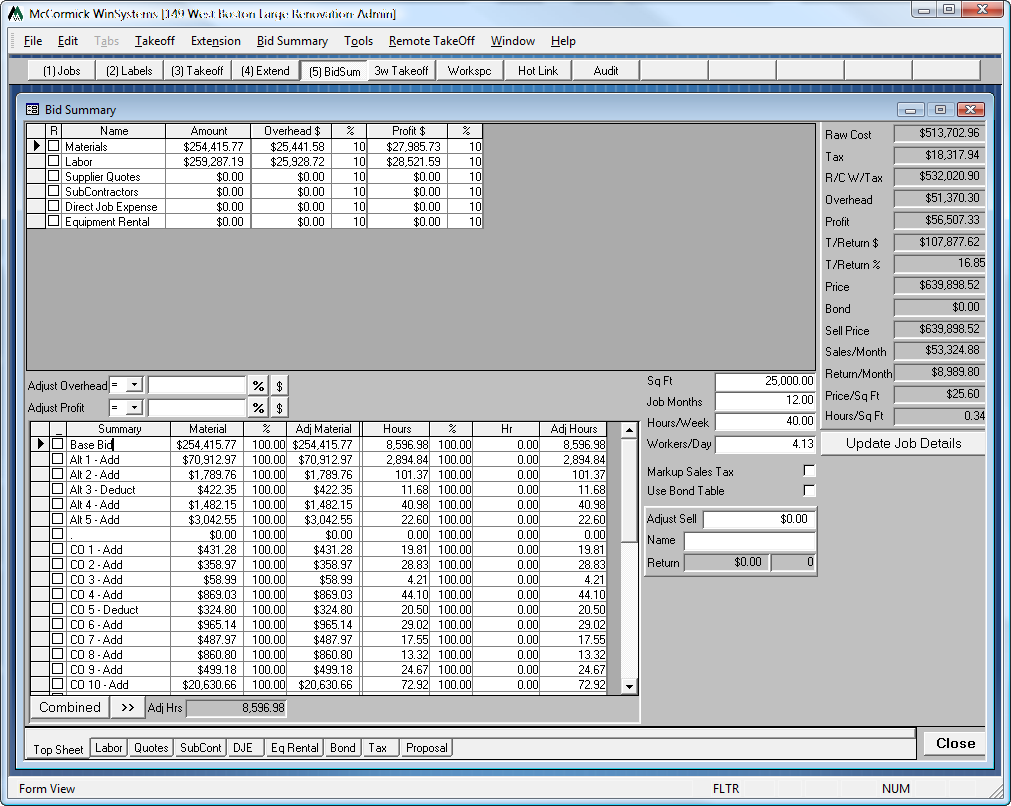1011x806 pixels.
Task: Click the Combined button
Action: pyautogui.click(x=69, y=707)
